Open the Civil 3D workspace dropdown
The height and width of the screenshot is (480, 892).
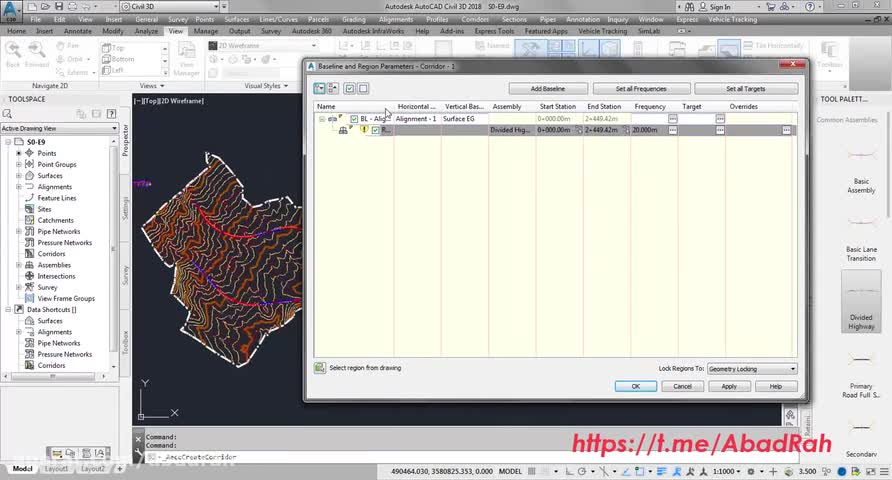[171, 7]
